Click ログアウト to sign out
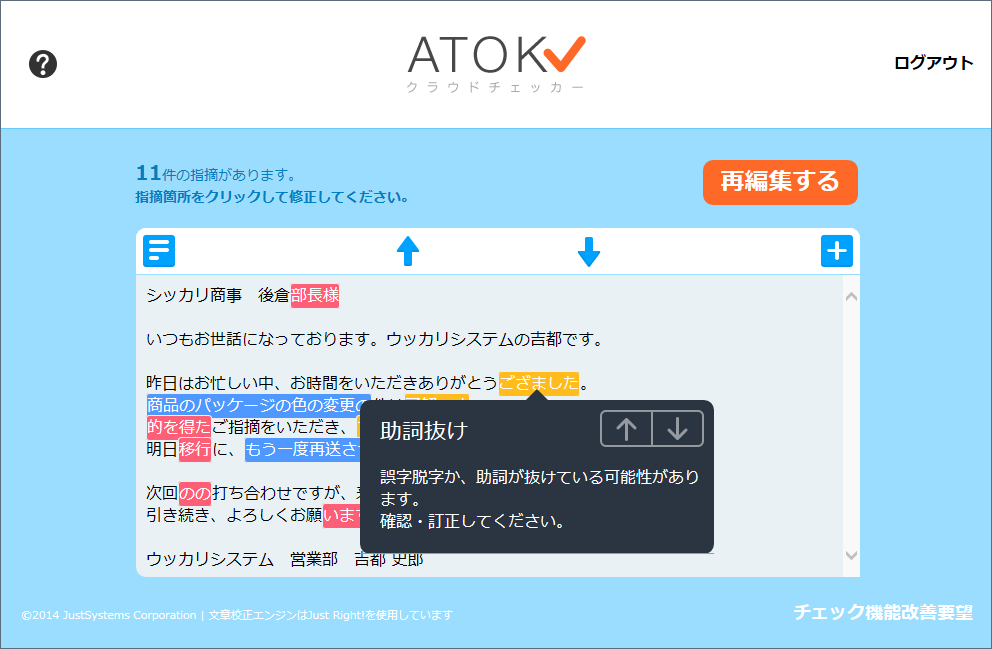Image resolution: width=992 pixels, height=649 pixels. (932, 63)
